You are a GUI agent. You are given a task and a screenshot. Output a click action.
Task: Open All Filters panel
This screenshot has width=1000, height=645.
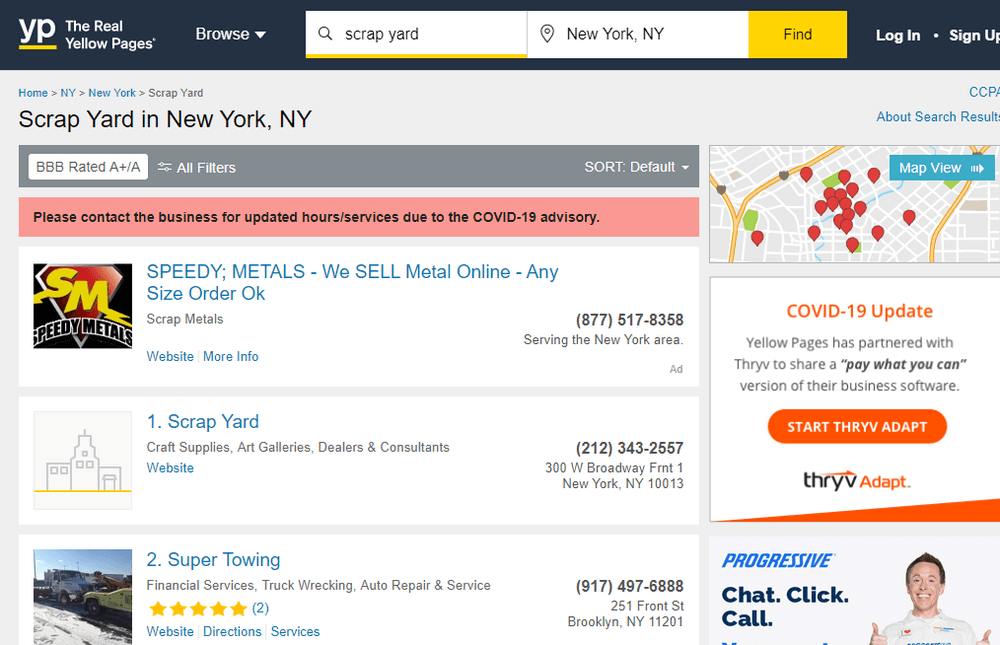pos(197,168)
